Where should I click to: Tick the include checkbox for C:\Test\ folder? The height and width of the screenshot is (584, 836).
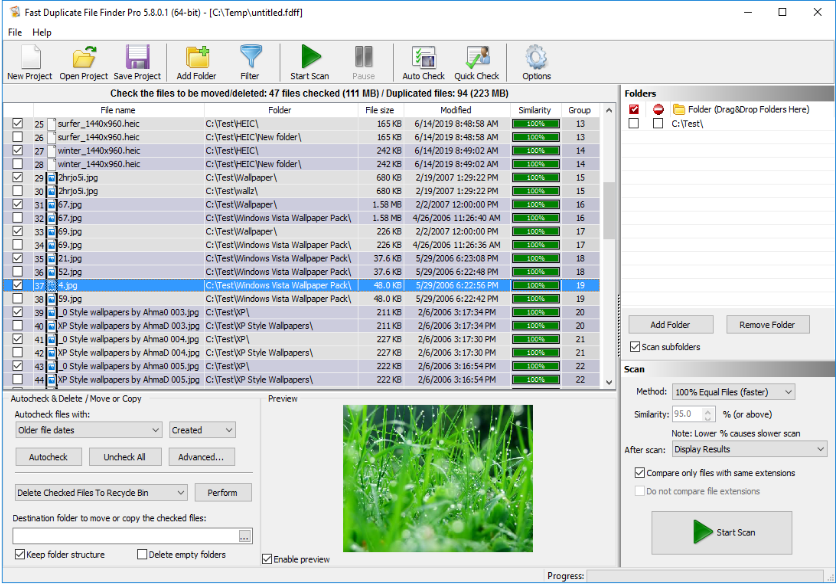tap(633, 124)
